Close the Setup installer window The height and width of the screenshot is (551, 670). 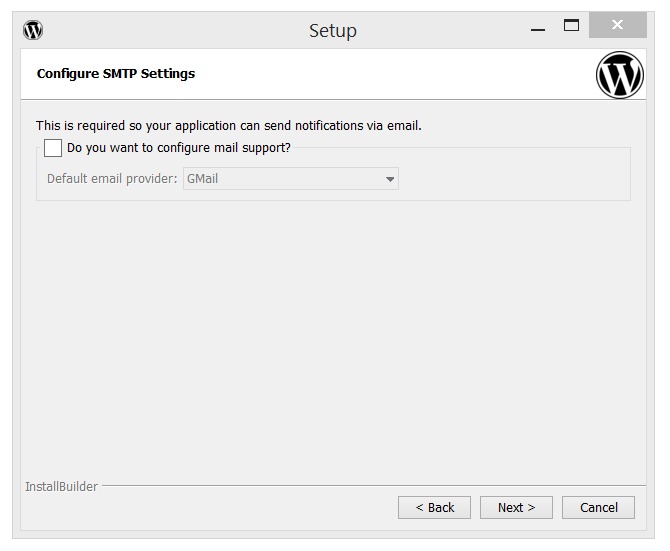(617, 26)
